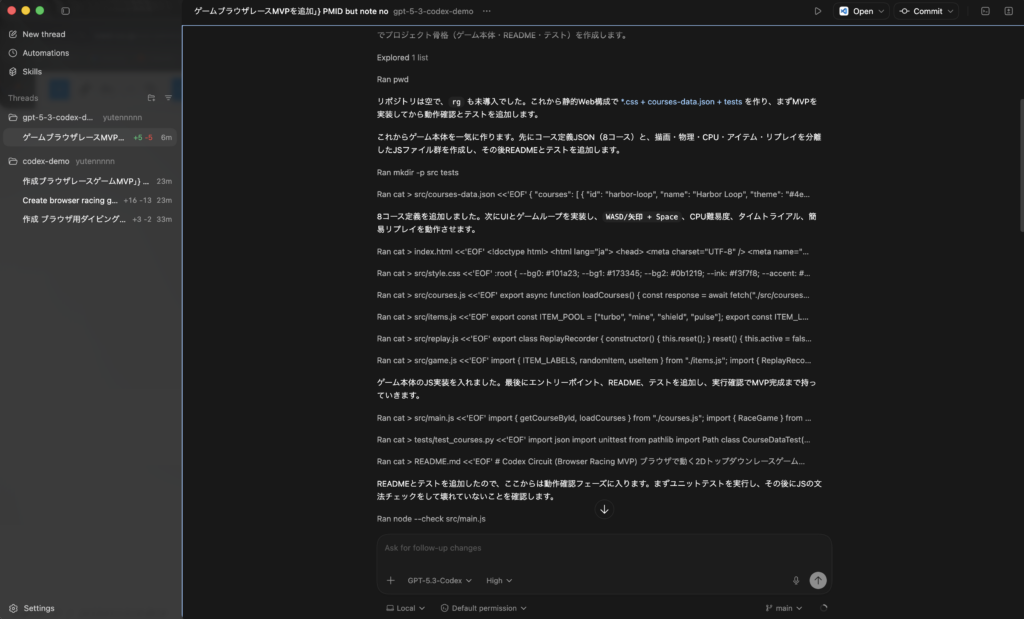Open the GPT-5.3-Codex model dropdown

tap(439, 580)
